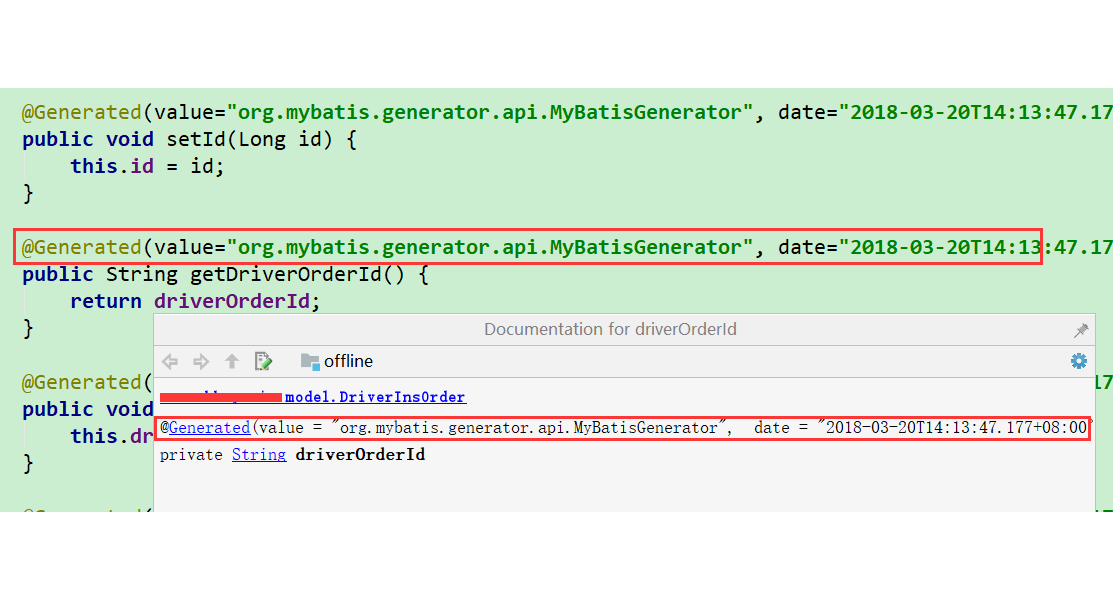Click 'private' keyword in documentation popup
The image size is (1113, 599).
[x=191, y=455]
